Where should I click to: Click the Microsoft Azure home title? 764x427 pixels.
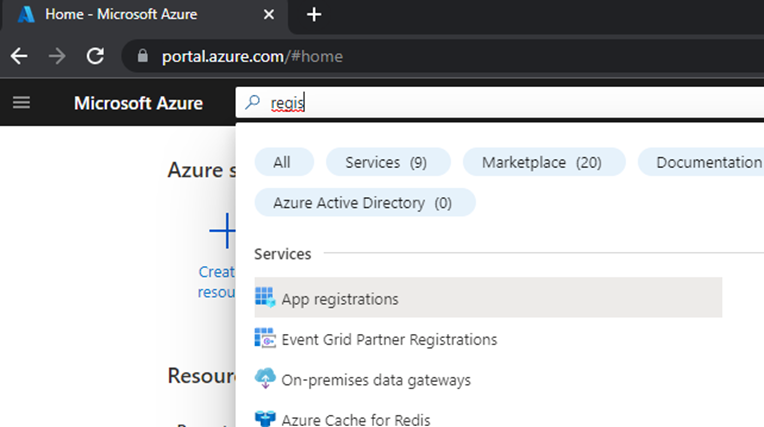pyautogui.click(x=138, y=103)
